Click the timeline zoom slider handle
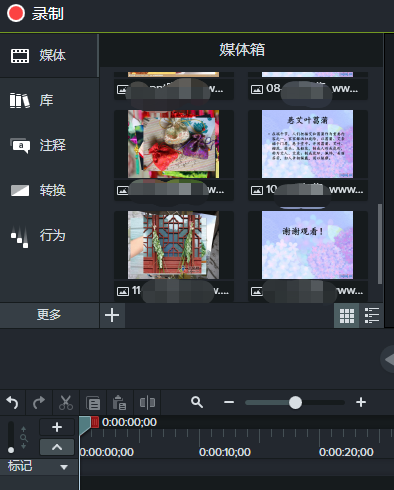Viewport: 394px width, 490px height. pos(295,402)
